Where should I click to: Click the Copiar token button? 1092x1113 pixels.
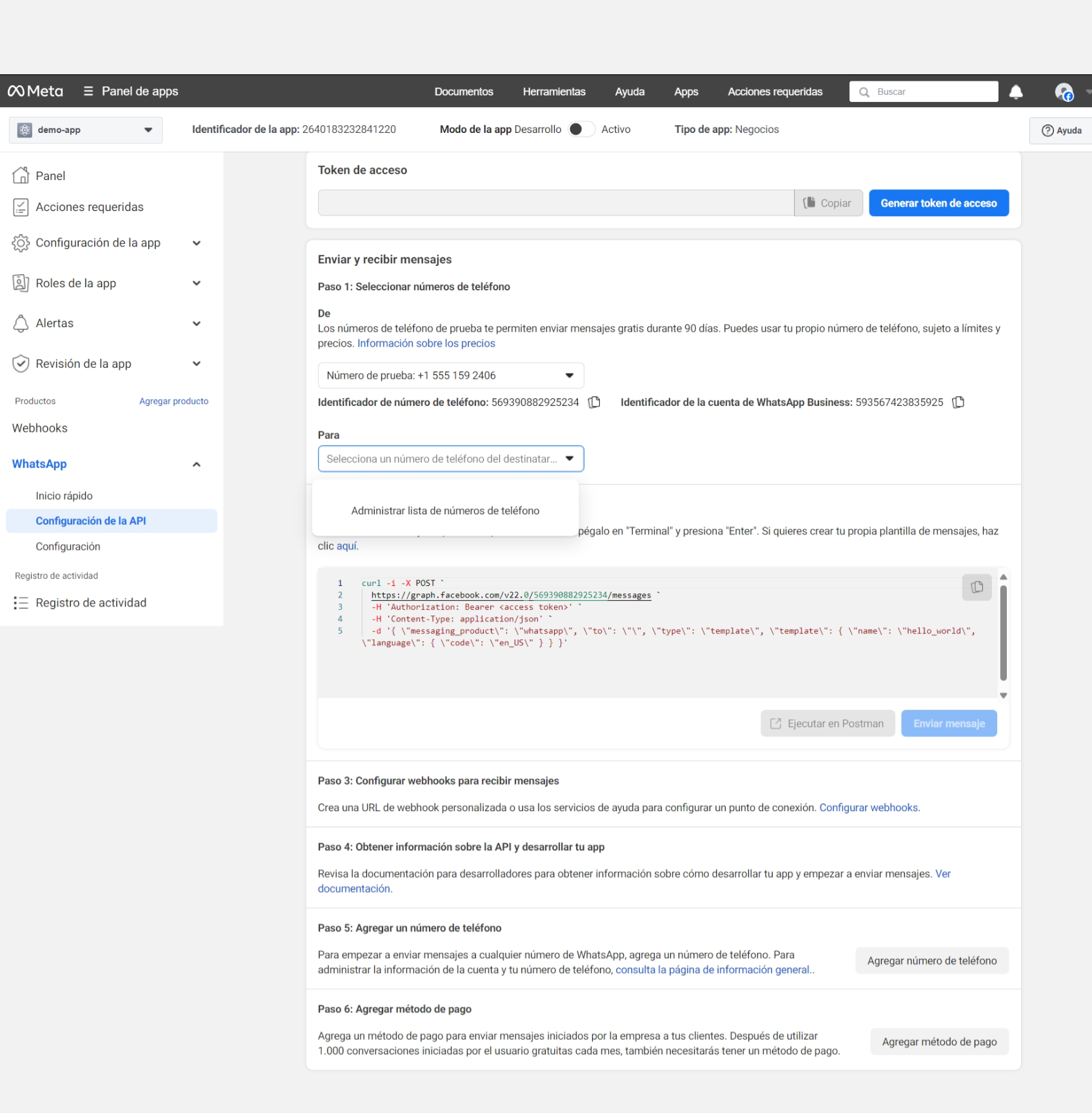[828, 203]
